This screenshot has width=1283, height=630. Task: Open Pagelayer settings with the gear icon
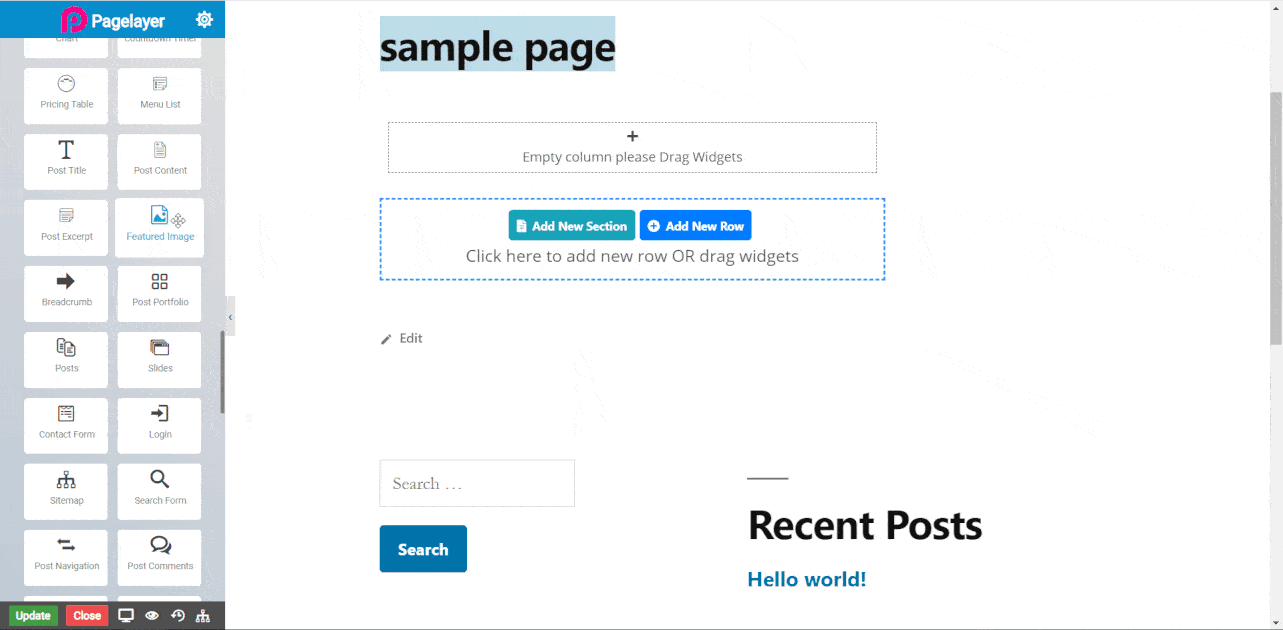[204, 18]
